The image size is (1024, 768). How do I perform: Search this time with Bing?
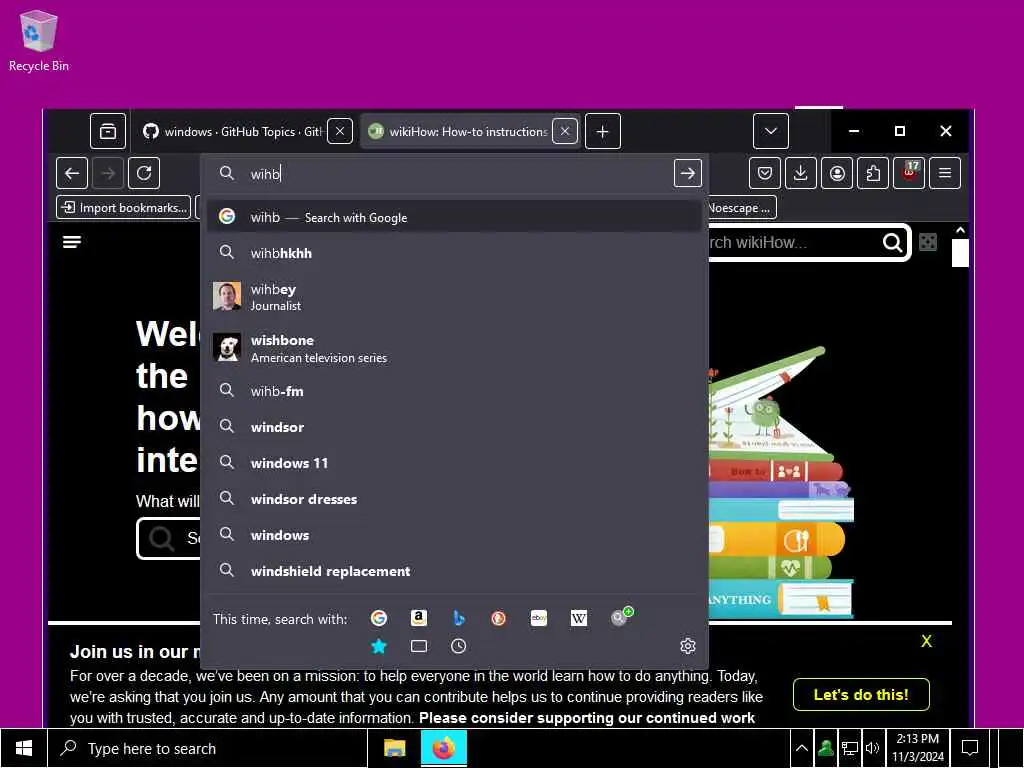[x=458, y=618]
